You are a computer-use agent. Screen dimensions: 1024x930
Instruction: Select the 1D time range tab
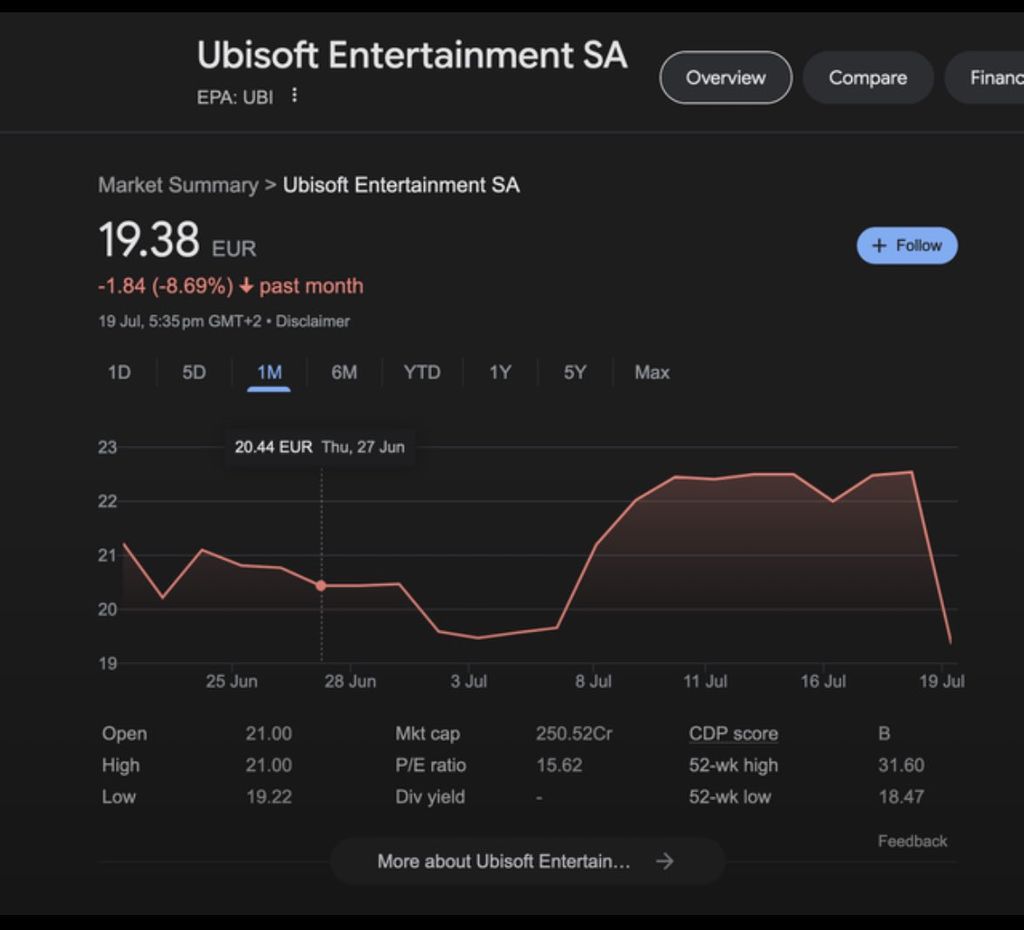pyautogui.click(x=119, y=372)
